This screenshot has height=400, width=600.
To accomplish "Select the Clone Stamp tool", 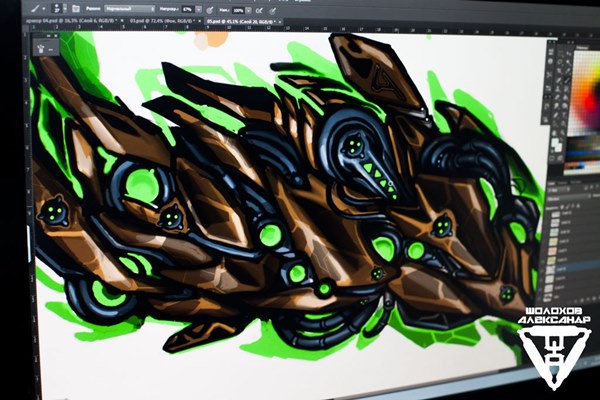I will [558, 89].
